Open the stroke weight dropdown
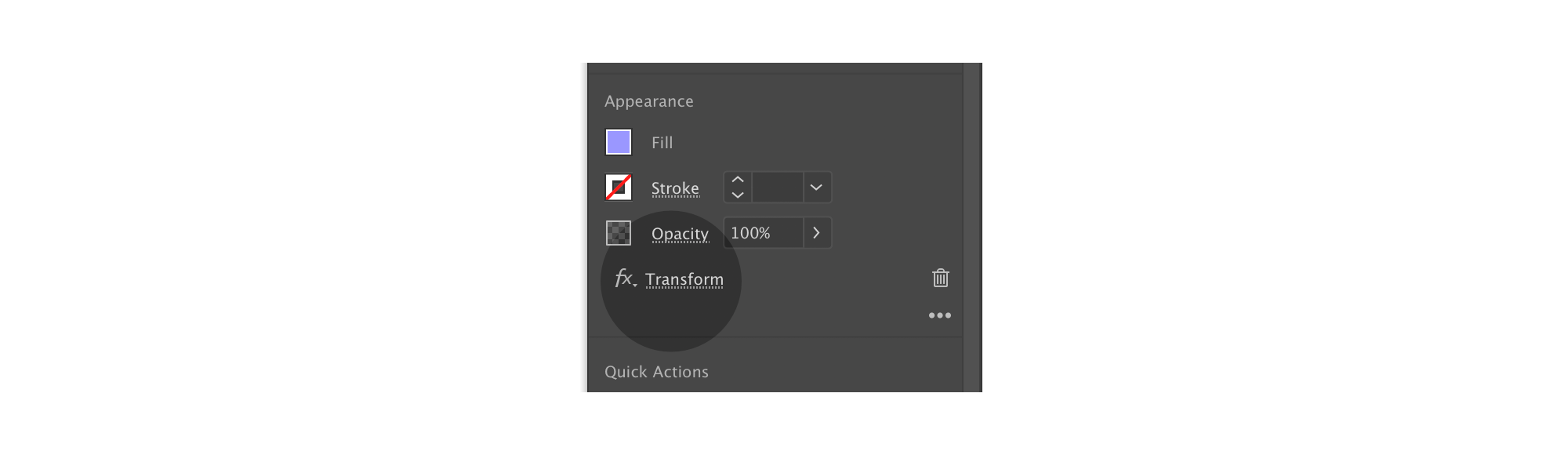 tap(816, 187)
